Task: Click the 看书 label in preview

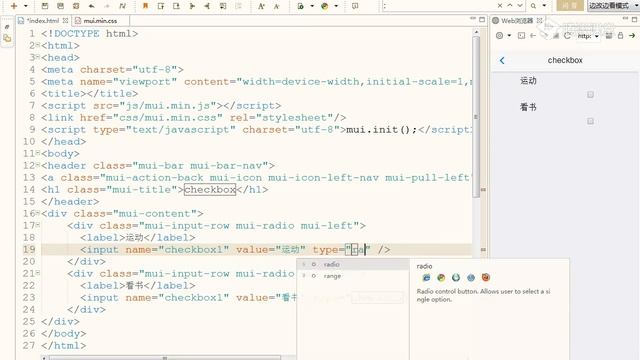Action: pyautogui.click(x=528, y=107)
